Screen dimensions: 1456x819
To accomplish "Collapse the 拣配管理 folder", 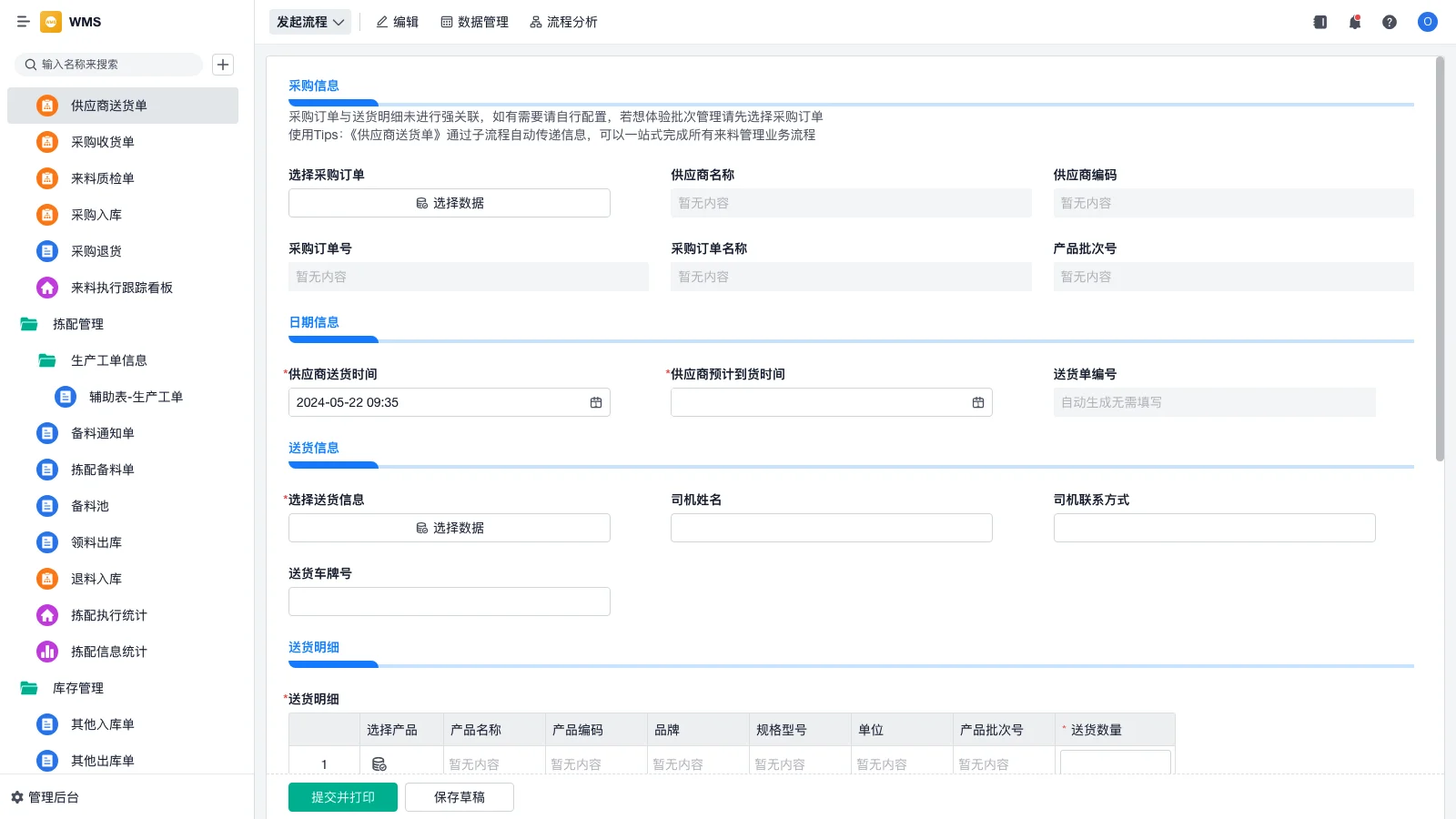I will 29,324.
